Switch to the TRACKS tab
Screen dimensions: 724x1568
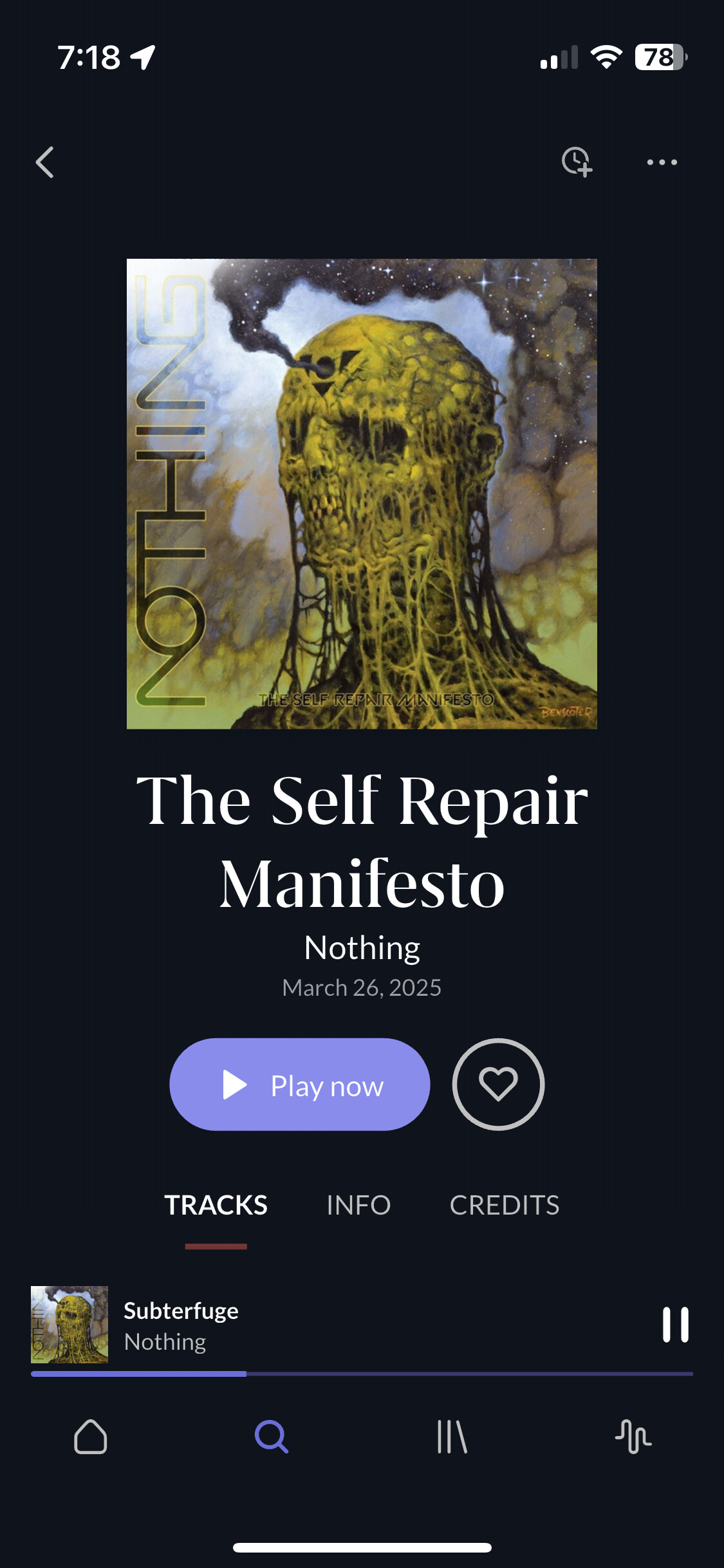click(216, 1205)
